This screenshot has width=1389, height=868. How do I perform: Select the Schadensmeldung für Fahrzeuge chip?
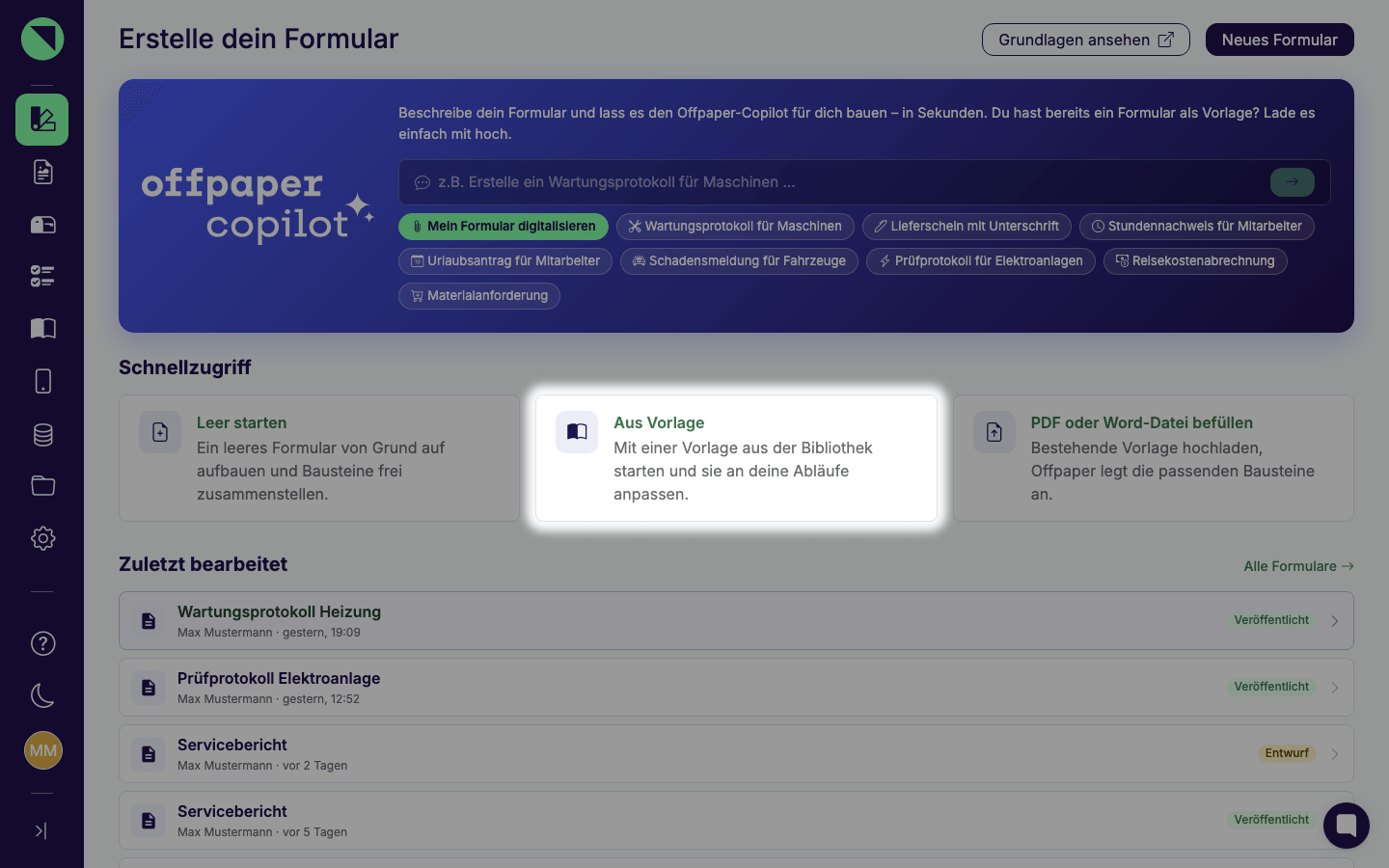tap(739, 261)
